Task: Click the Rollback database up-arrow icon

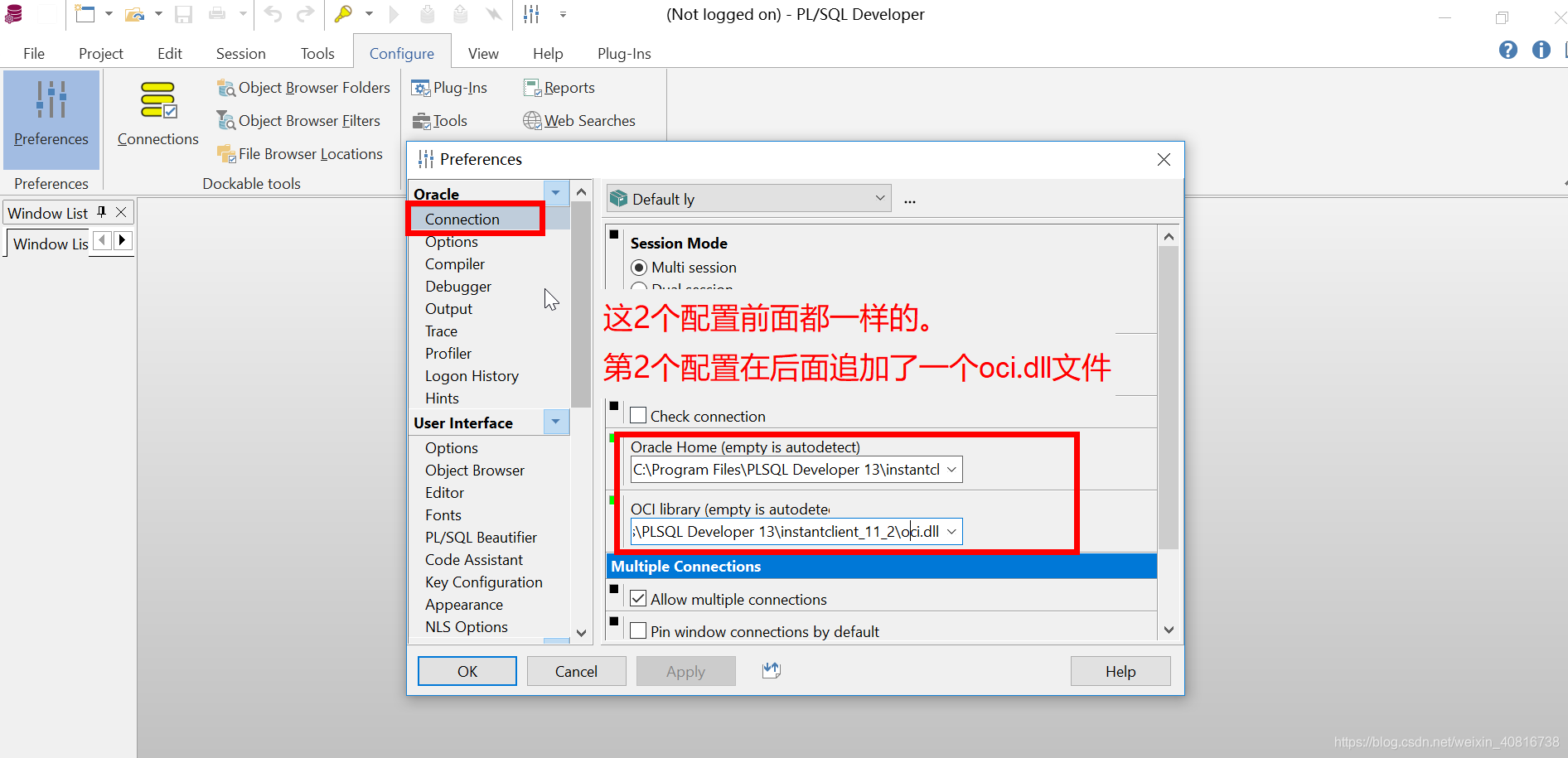Action: (x=460, y=14)
